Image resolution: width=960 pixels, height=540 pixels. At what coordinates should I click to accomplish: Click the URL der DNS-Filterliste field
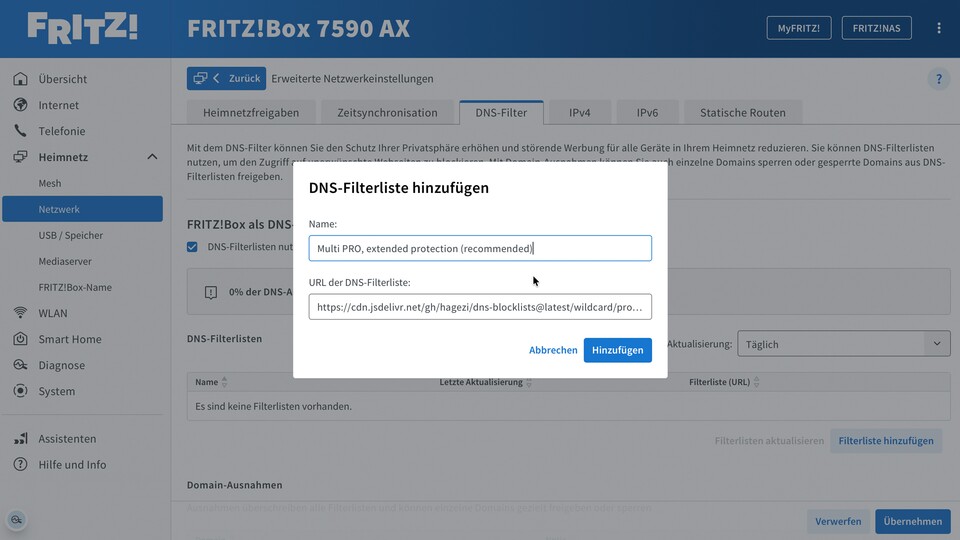480,307
